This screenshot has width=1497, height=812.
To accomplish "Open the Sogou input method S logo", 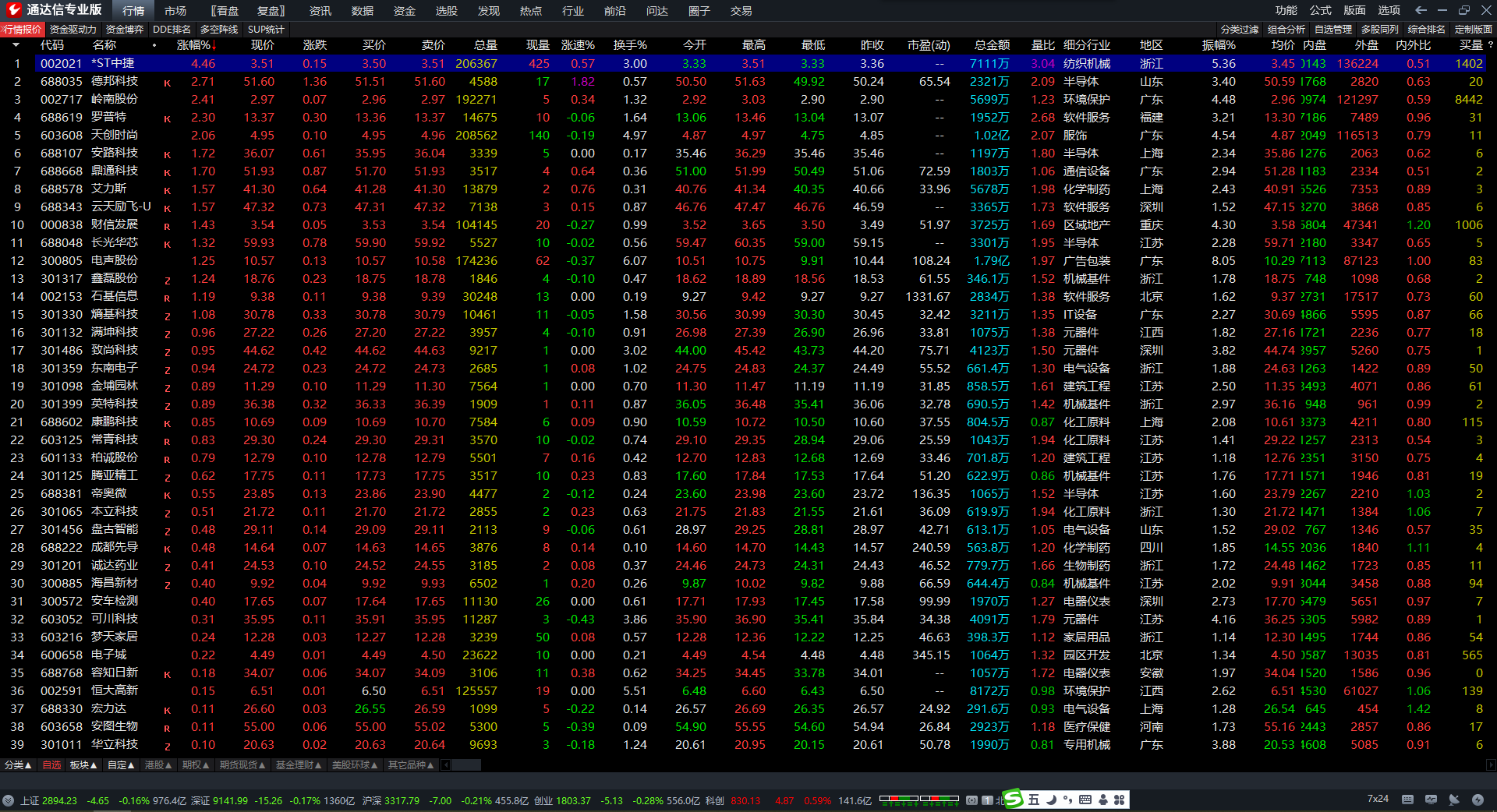I will click(x=1013, y=799).
